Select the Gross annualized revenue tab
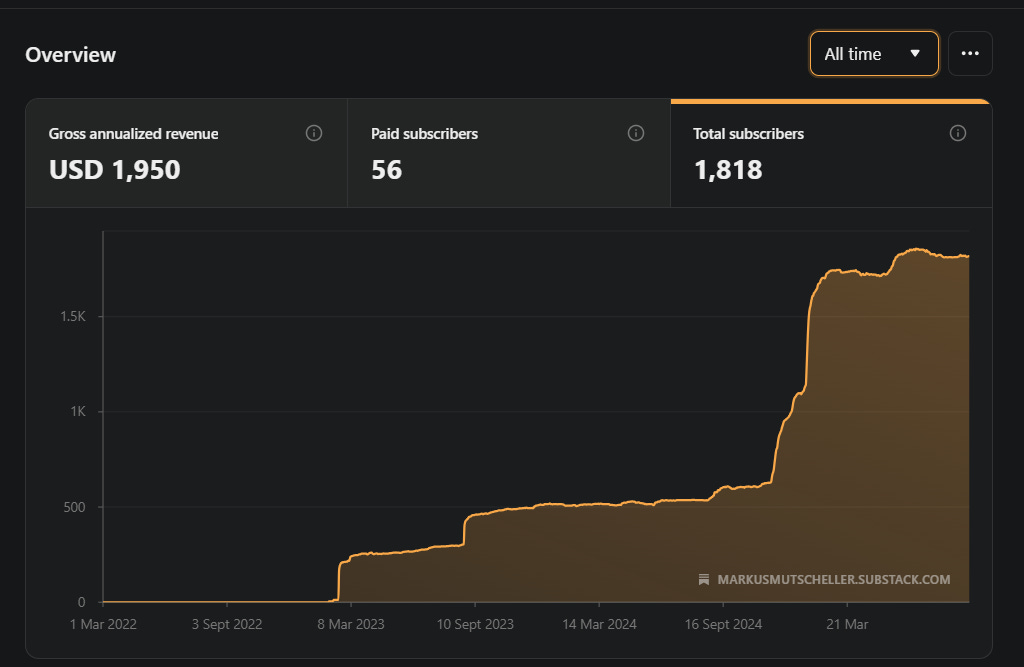Image resolution: width=1024 pixels, height=667 pixels. click(x=187, y=153)
